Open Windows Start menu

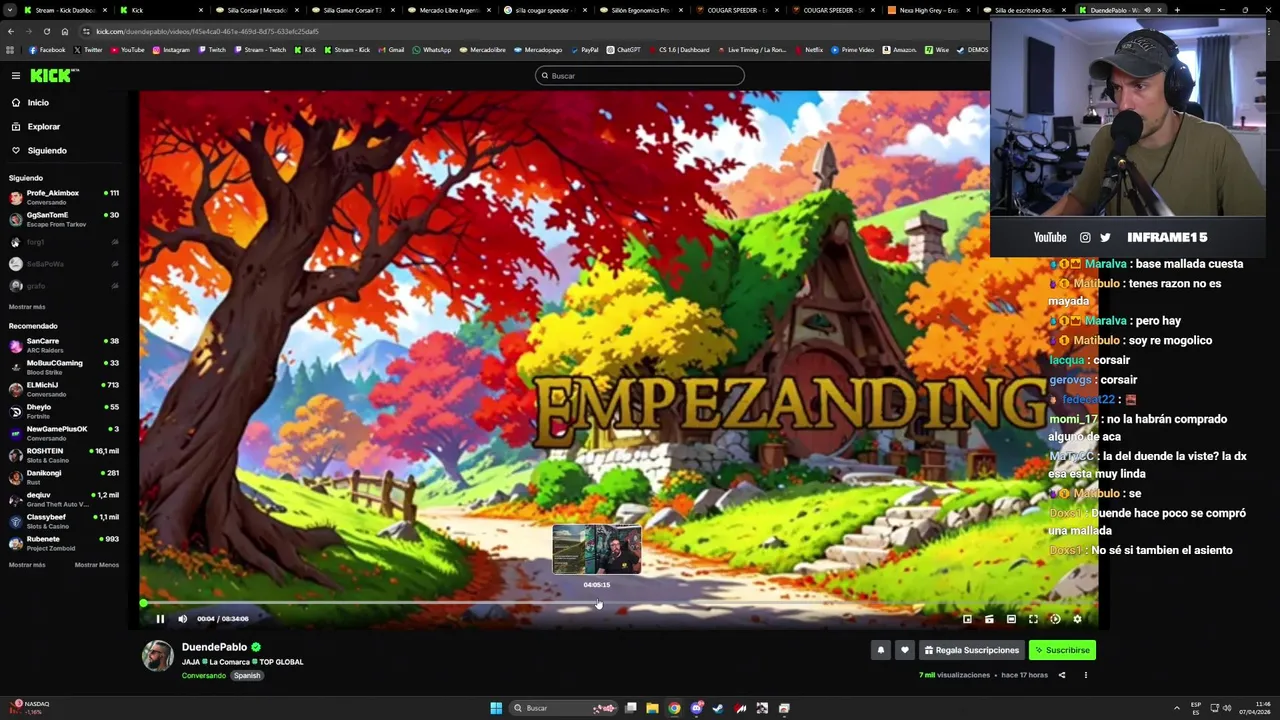[496, 708]
